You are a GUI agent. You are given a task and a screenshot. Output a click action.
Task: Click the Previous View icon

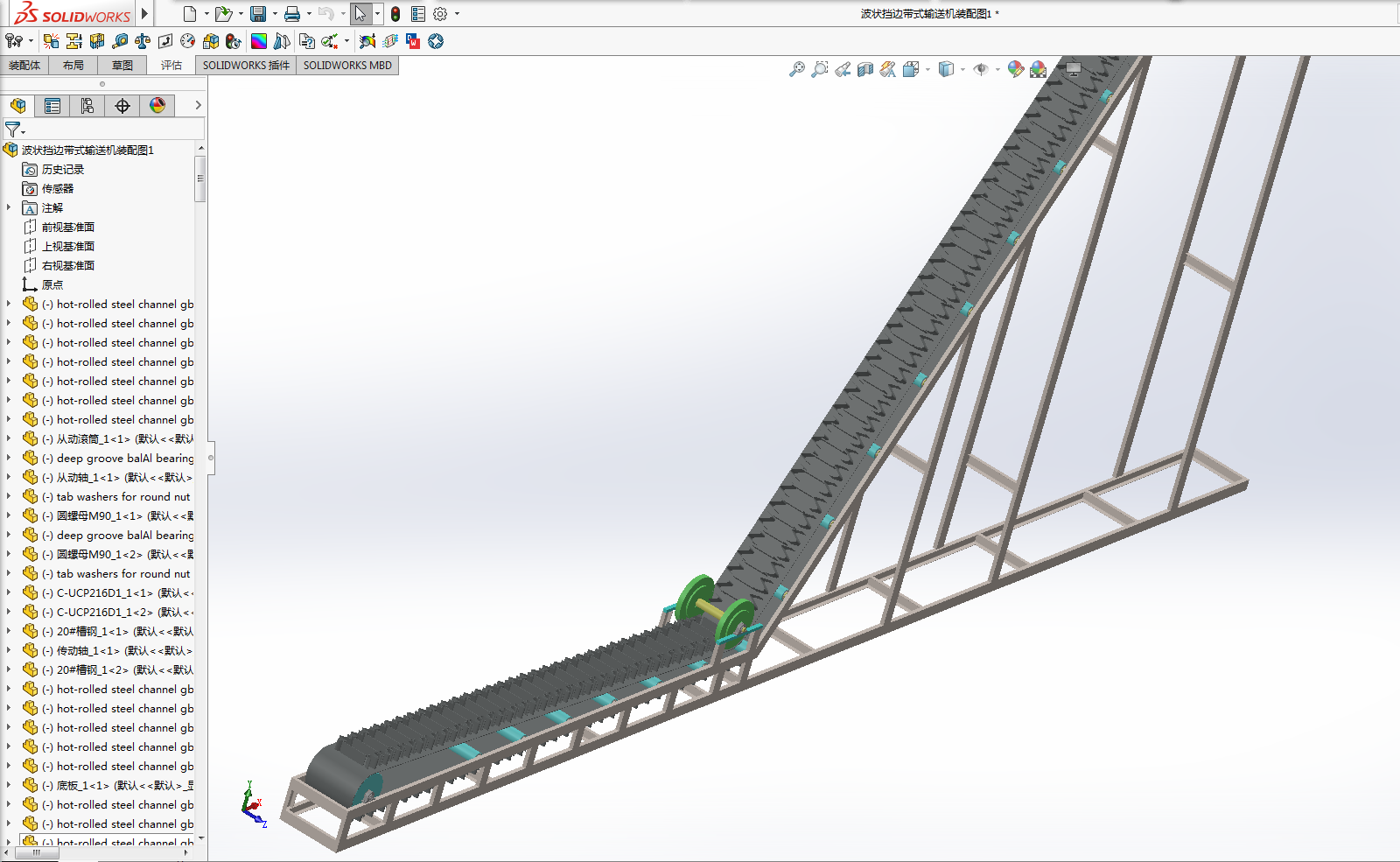pos(843,69)
